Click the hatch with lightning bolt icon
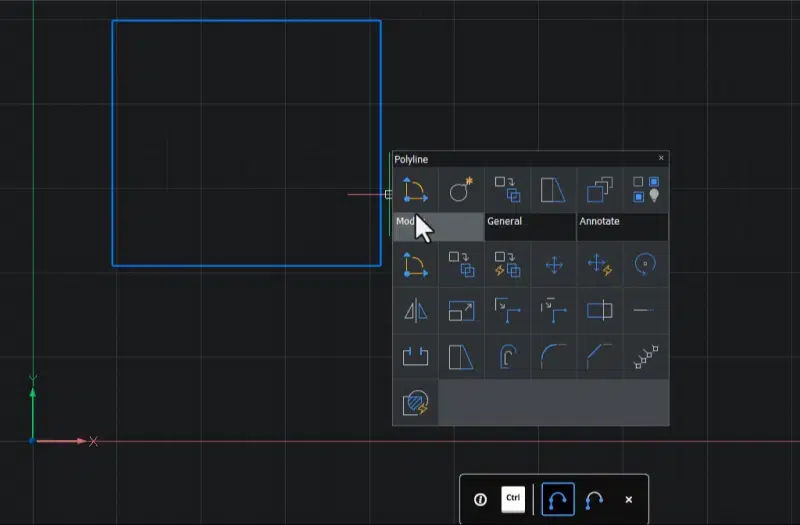Viewport: 800px width, 525px height. click(415, 403)
